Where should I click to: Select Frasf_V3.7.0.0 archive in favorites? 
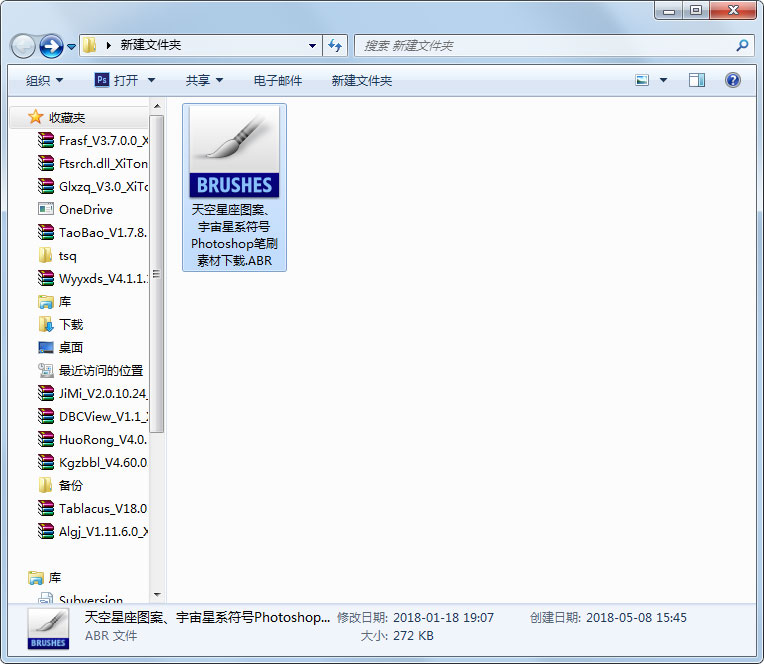click(93, 141)
